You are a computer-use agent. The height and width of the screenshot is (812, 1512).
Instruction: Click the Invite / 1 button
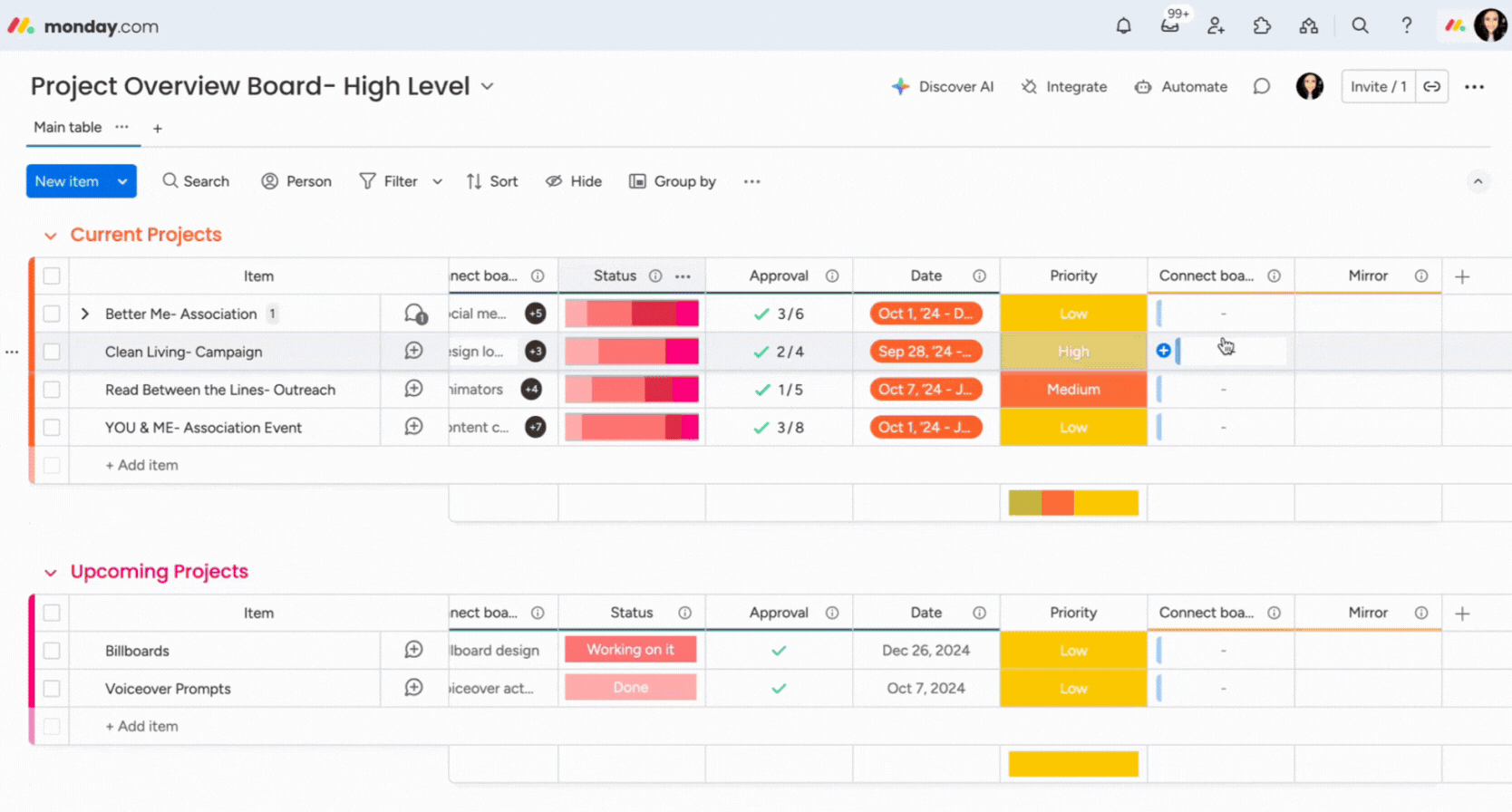1379,87
